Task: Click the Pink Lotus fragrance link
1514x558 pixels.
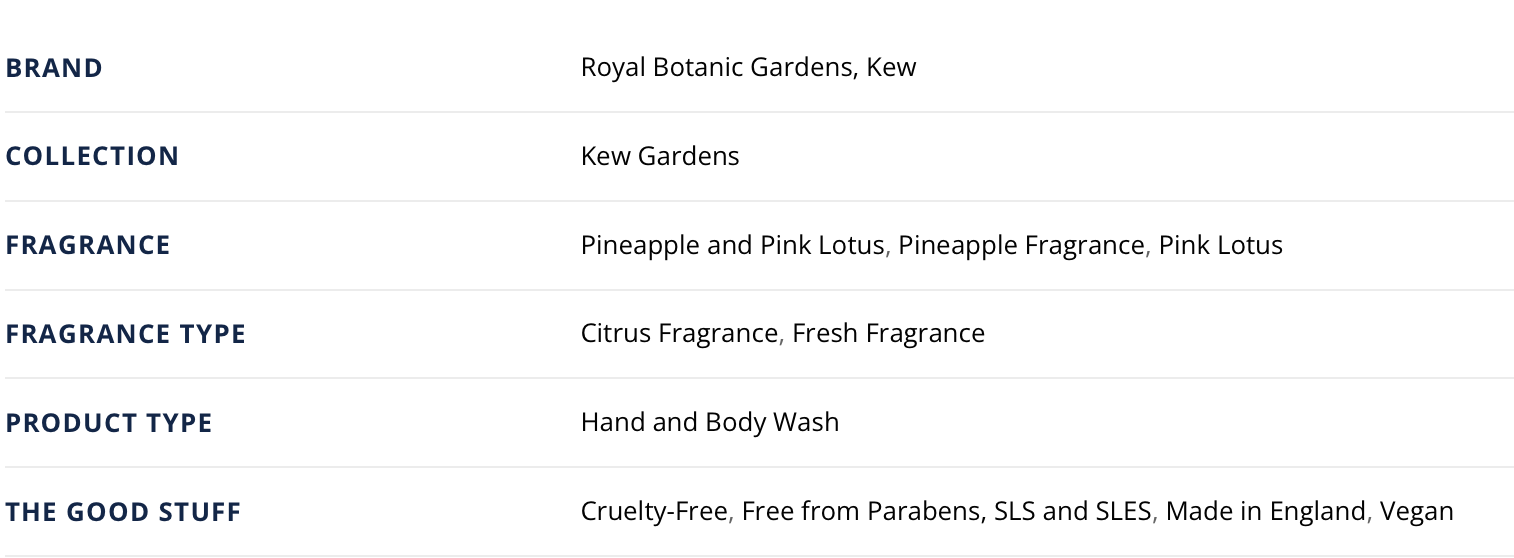Action: point(1220,245)
